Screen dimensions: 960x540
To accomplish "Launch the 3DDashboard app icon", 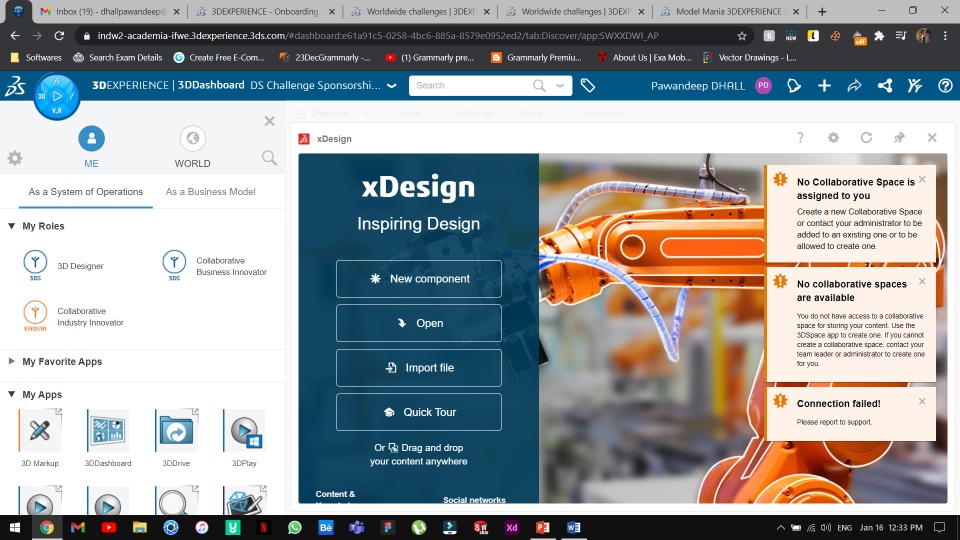I will (x=108, y=430).
